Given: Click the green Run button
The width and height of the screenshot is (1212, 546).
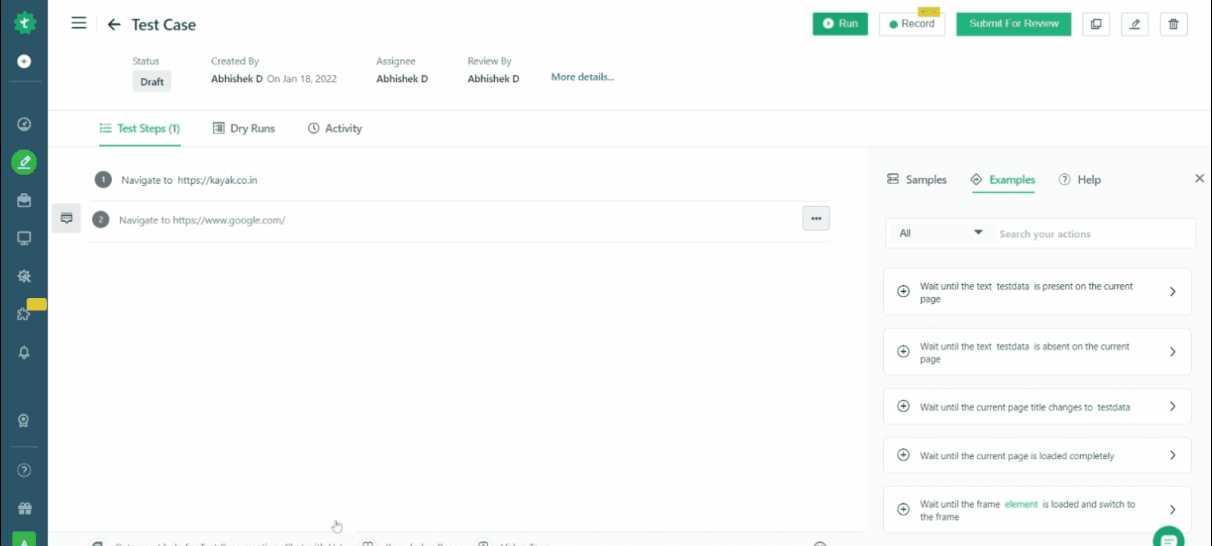Looking at the screenshot, I should click(840, 24).
